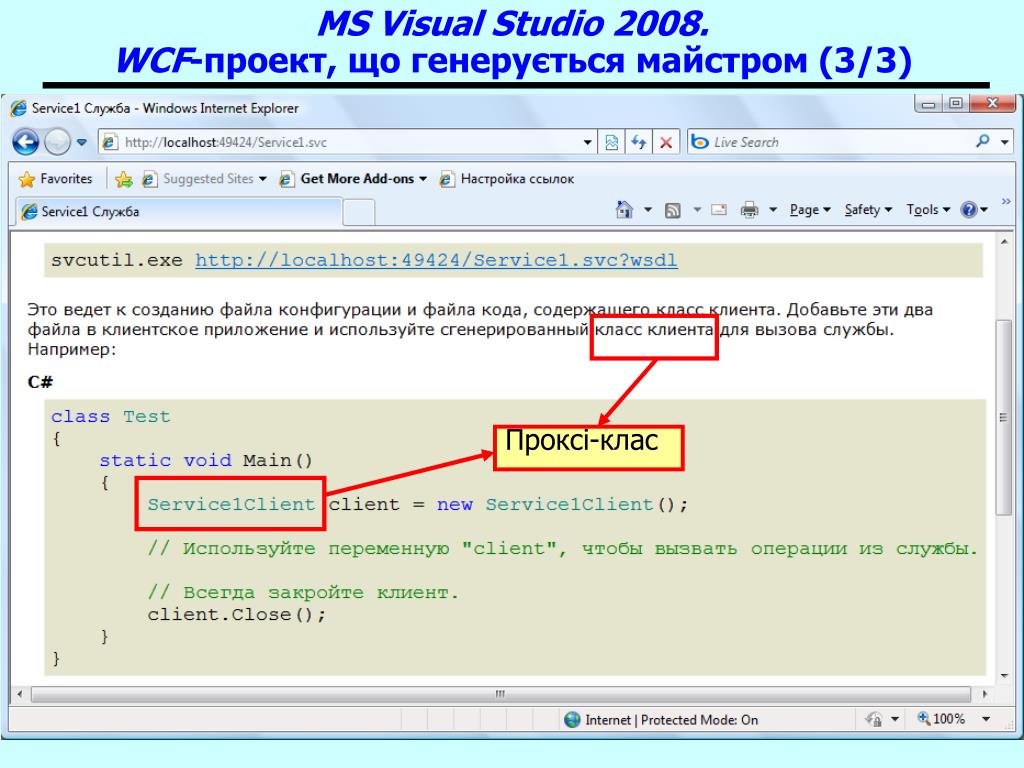
Task: Click the vertical scrollbar down arrow
Action: 1004,676
